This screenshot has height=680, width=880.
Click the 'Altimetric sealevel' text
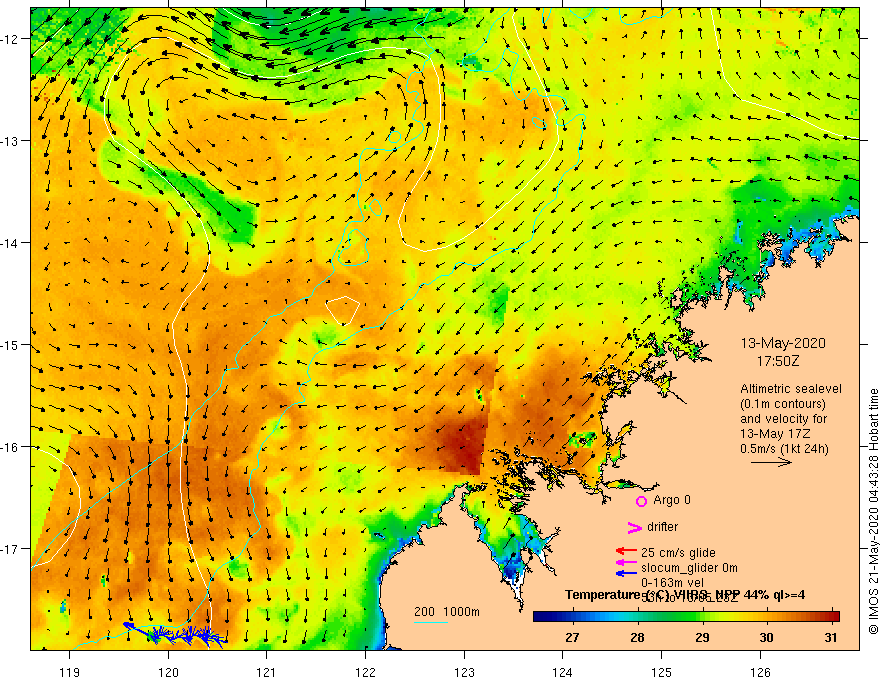[791, 389]
